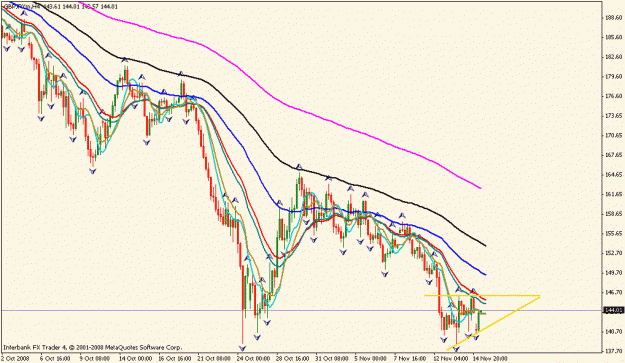Select the yellow rising trendline
Image resolution: width=625 pixels, height=363 pixels.
(x=494, y=324)
